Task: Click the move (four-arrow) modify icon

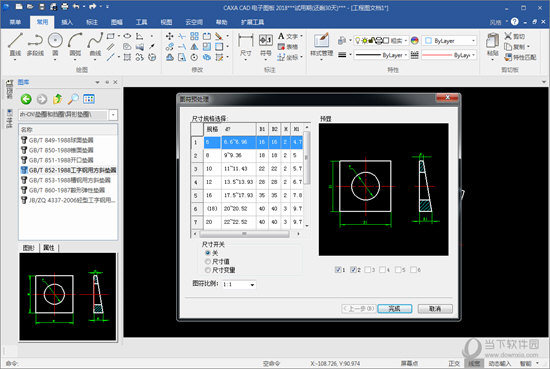Action: point(169,36)
